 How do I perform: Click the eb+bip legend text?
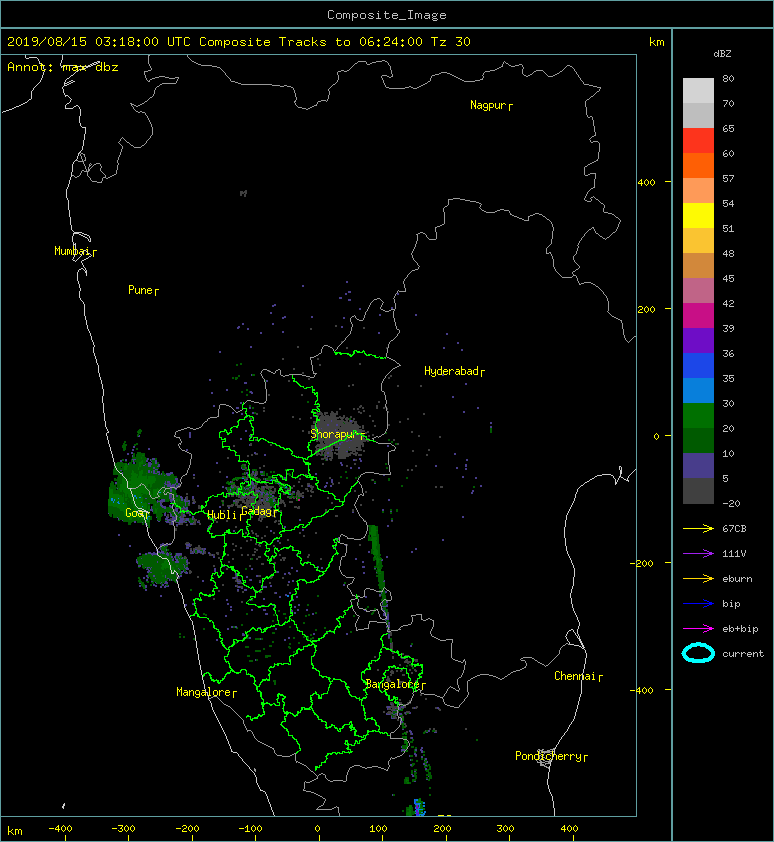pyautogui.click(x=740, y=629)
